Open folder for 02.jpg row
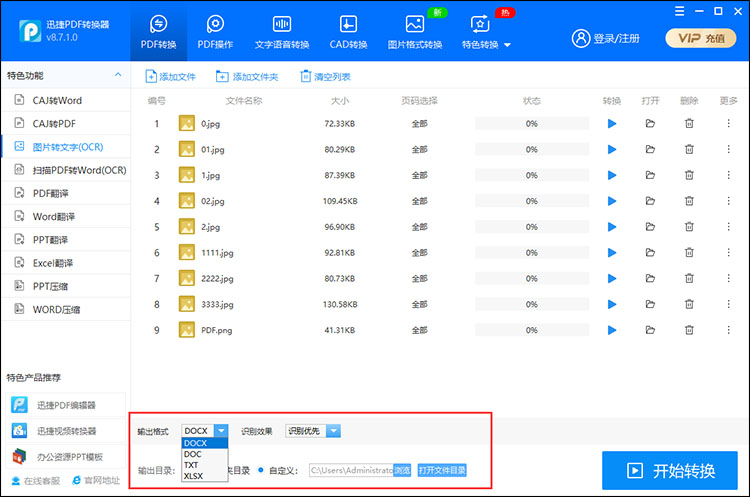The height and width of the screenshot is (497, 750). pos(650,201)
